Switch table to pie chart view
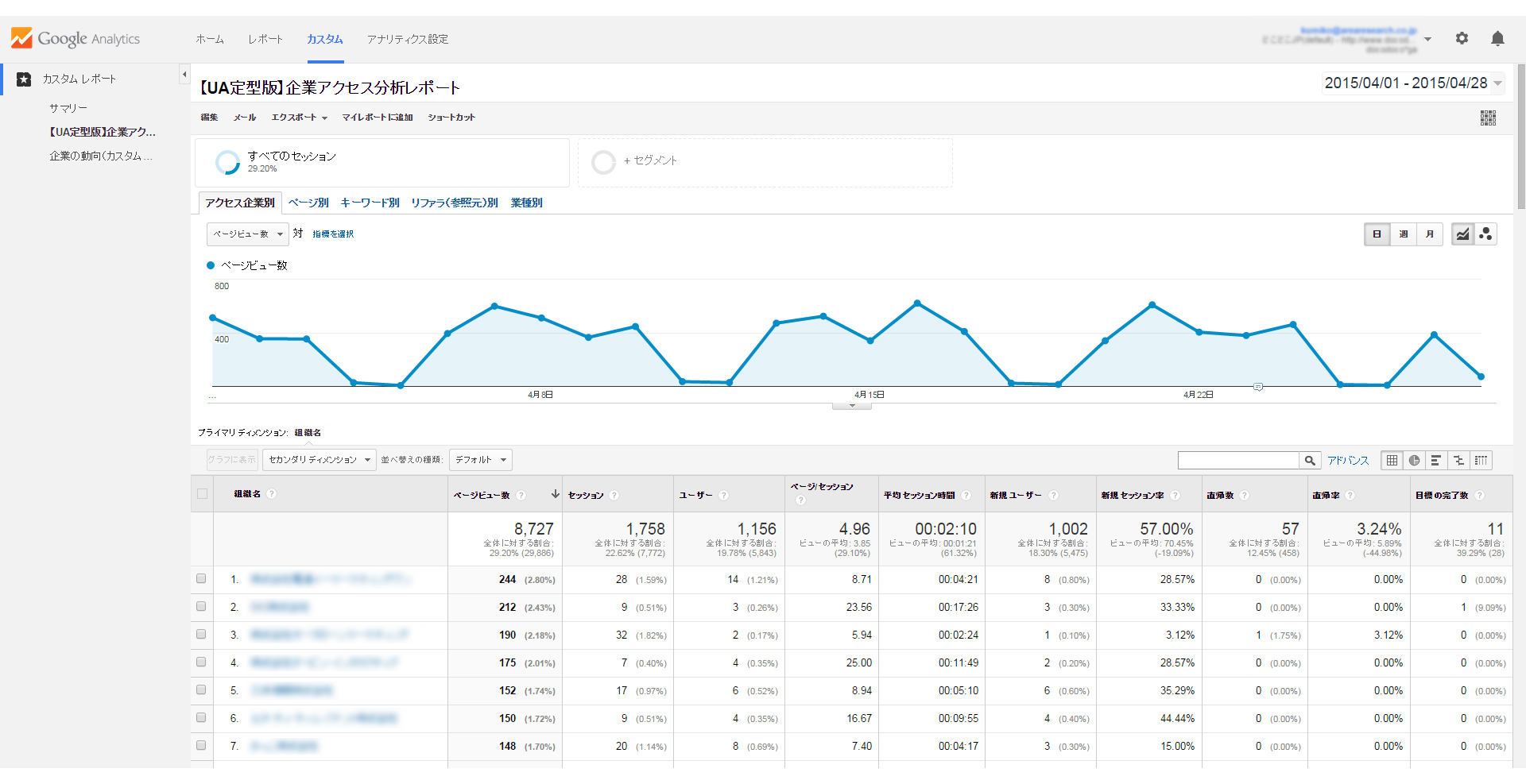Image resolution: width=1526 pixels, height=784 pixels. point(1414,460)
